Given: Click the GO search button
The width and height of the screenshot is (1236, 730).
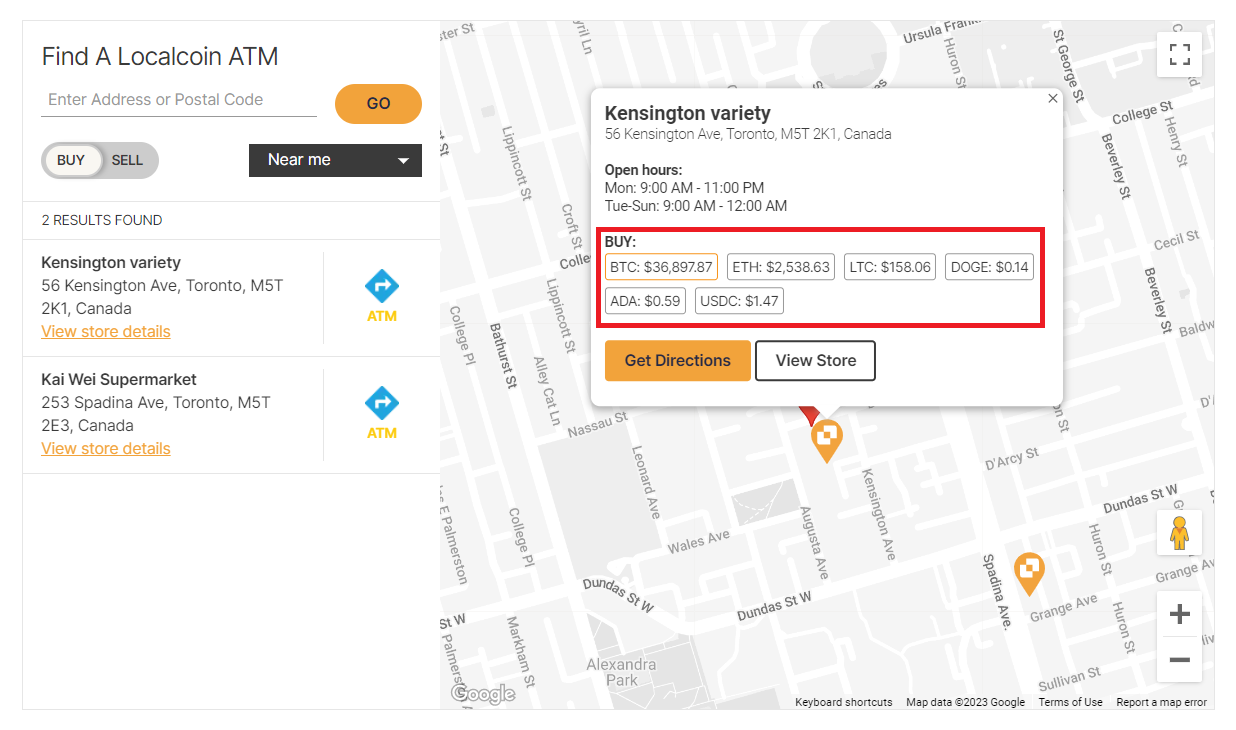Looking at the screenshot, I should pyautogui.click(x=378, y=104).
